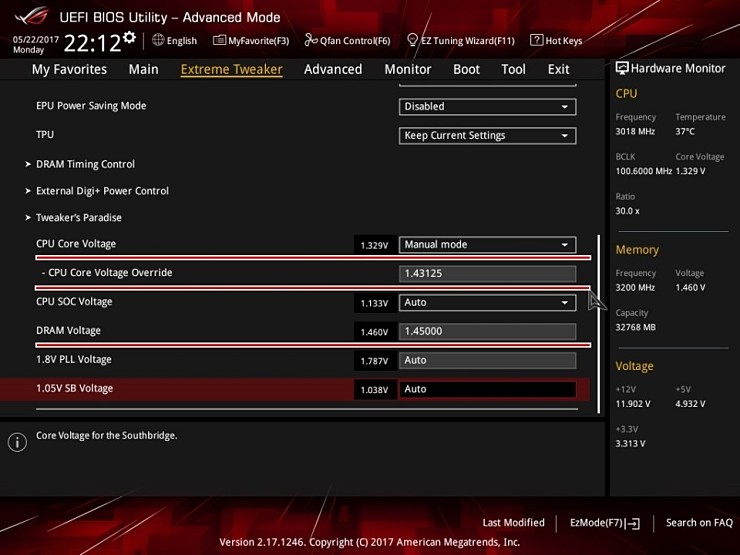Screen dimensions: 740x555
Task: Click the 1.05V SB Voltage field
Action: coord(487,389)
